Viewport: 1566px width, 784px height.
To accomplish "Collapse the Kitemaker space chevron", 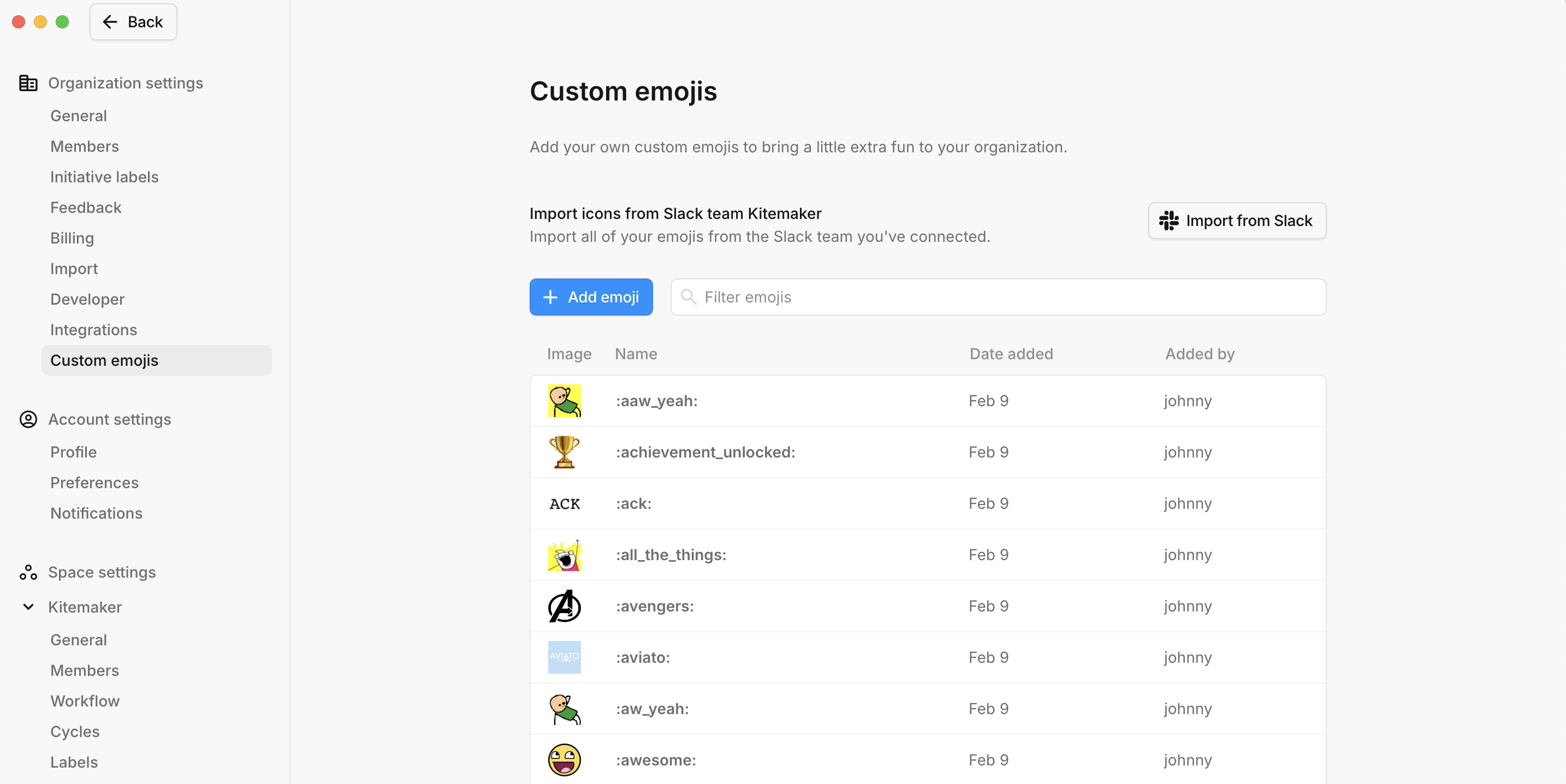I will tap(28, 607).
